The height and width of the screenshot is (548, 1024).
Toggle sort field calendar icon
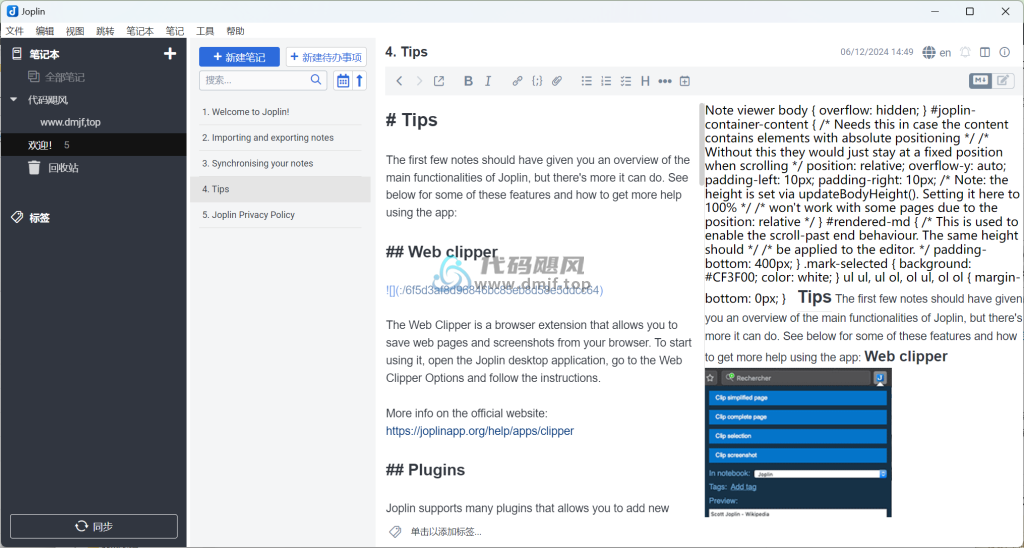point(342,80)
